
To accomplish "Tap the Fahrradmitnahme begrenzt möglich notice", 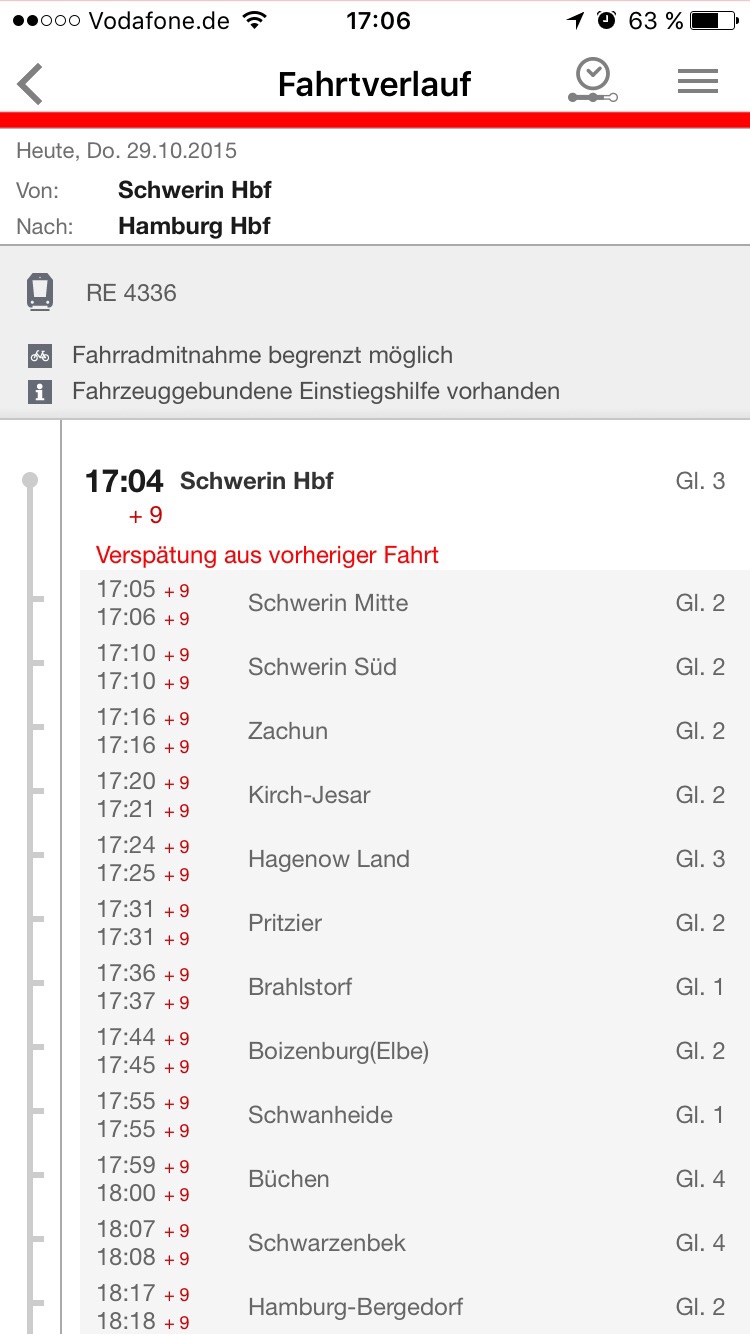I will click(262, 355).
